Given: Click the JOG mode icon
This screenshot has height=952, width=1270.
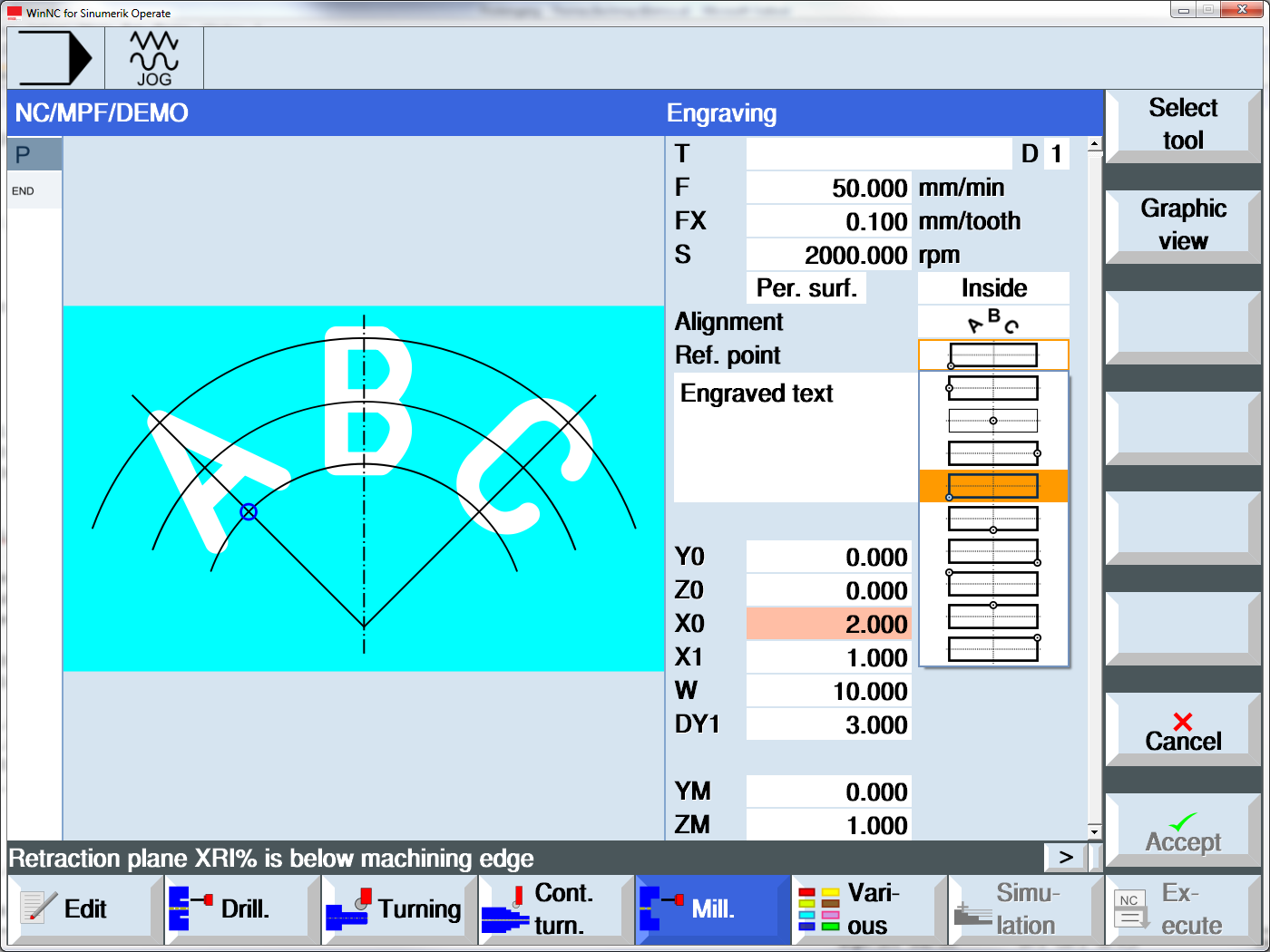Looking at the screenshot, I should point(153,58).
